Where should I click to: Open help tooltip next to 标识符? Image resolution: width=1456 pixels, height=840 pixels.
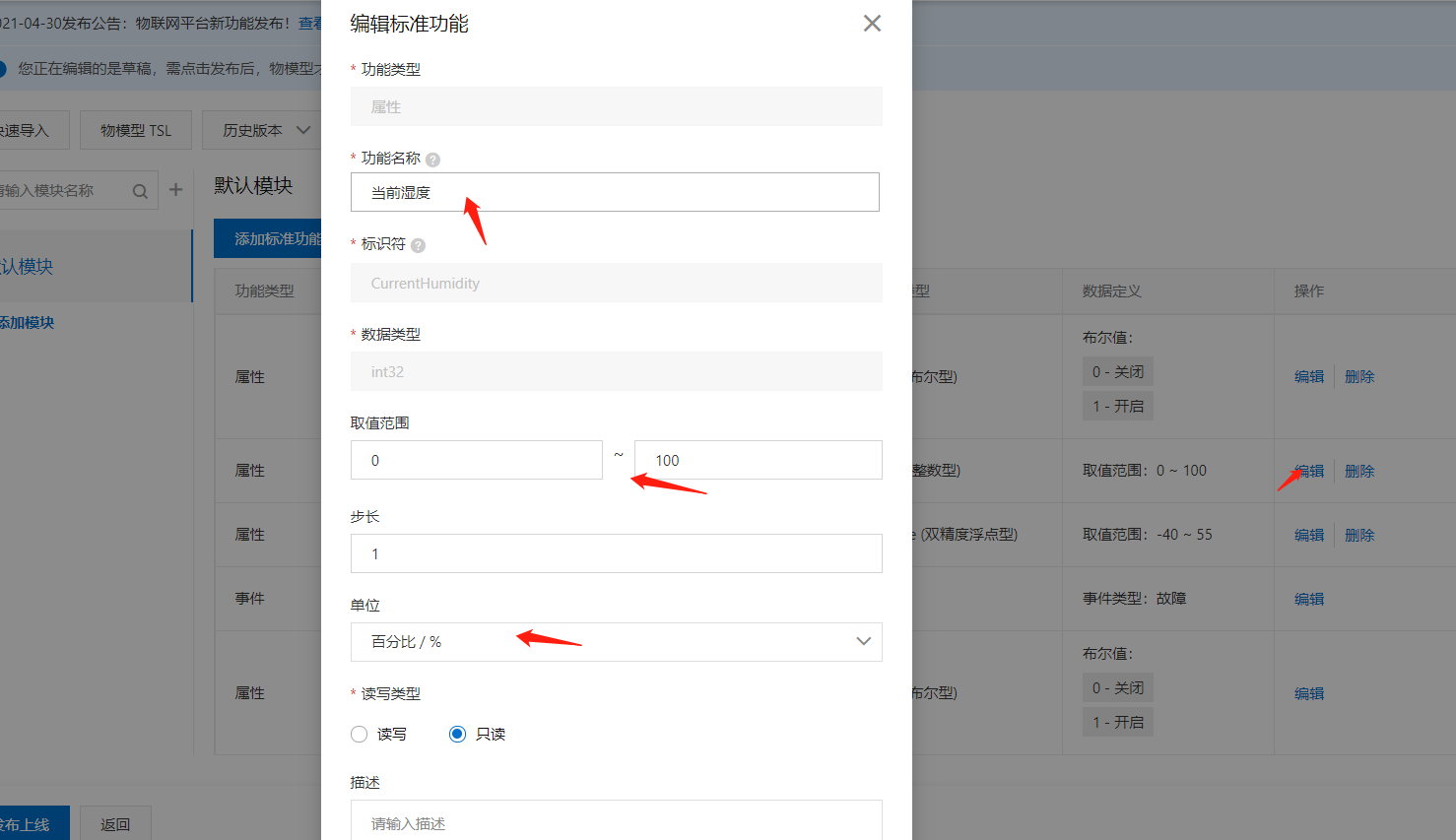point(418,245)
